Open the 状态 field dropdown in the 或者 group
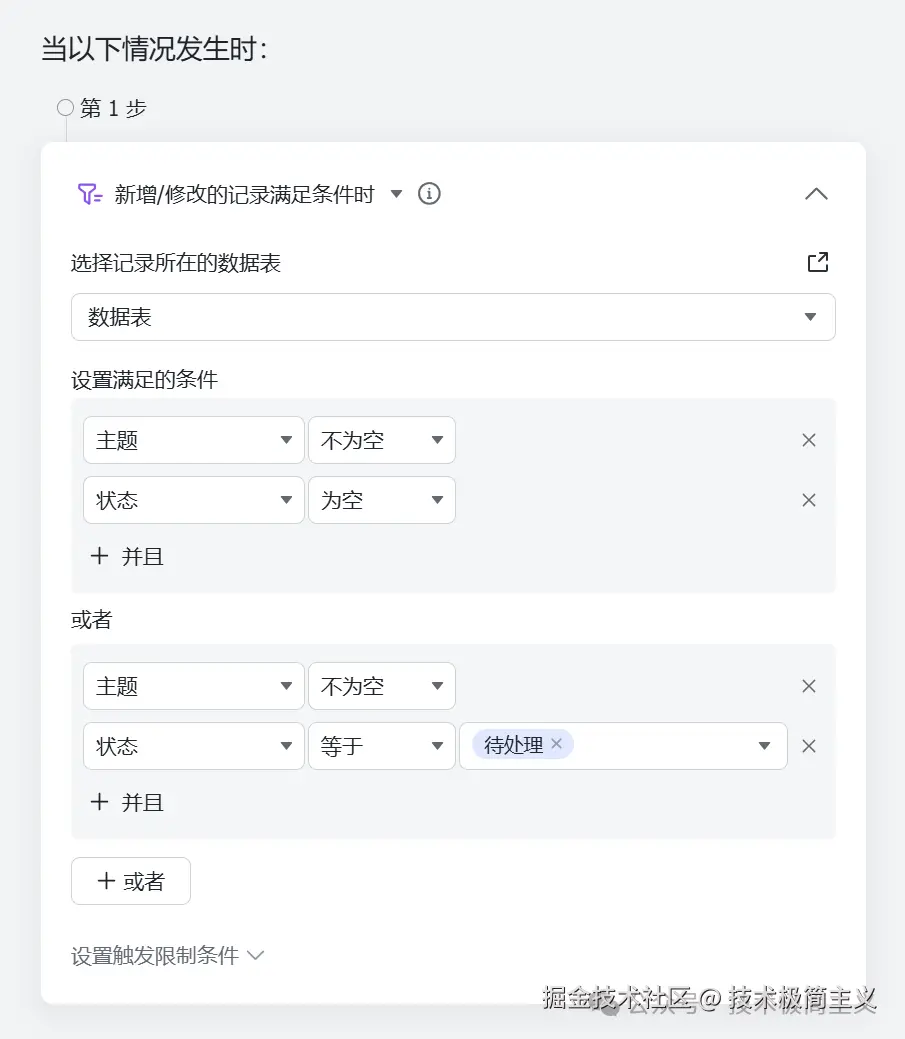Screen dimensions: 905x1039 pyautogui.click(x=288, y=746)
